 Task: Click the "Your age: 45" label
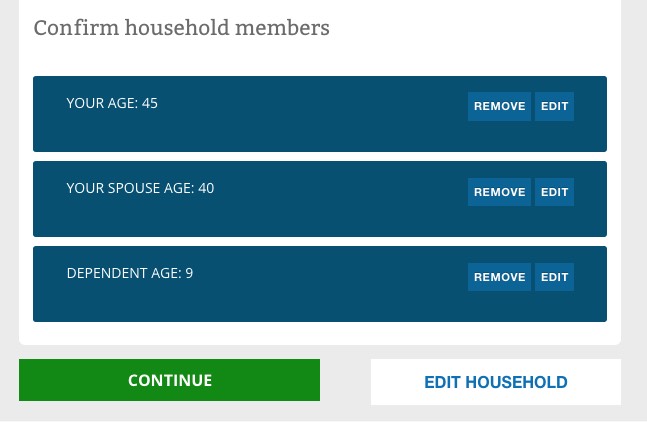[112, 103]
